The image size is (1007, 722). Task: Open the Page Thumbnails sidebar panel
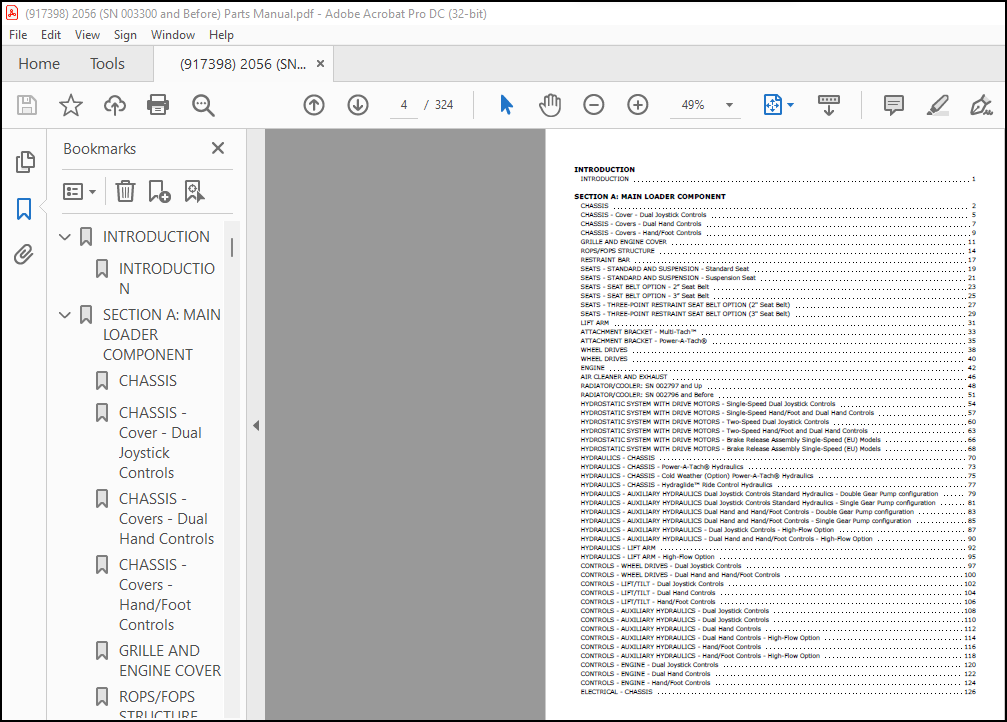click(24, 162)
